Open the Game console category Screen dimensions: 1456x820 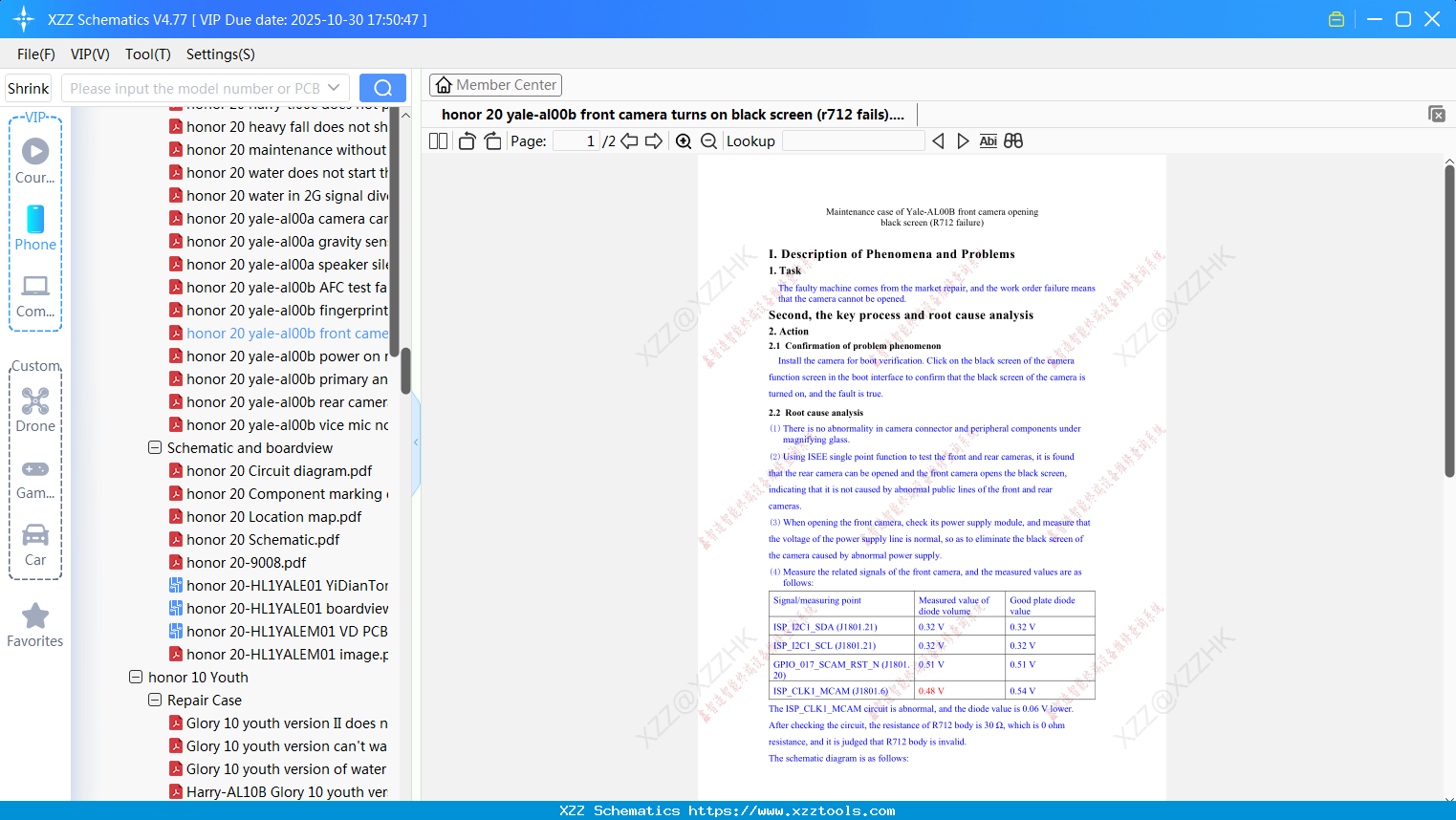(x=35, y=478)
